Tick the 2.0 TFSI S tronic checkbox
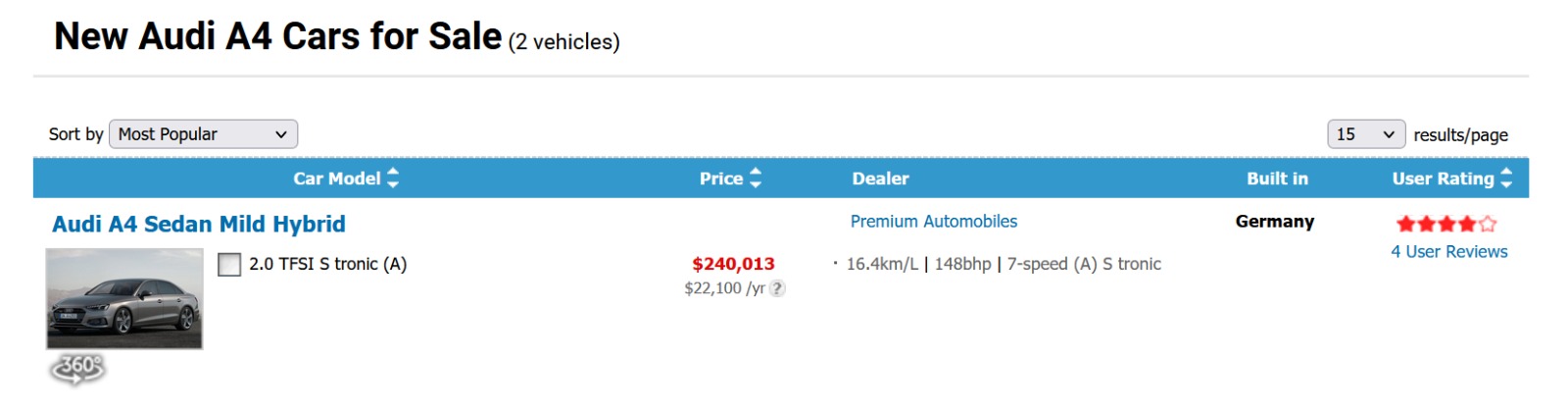The image size is (1568, 409). pos(229,265)
